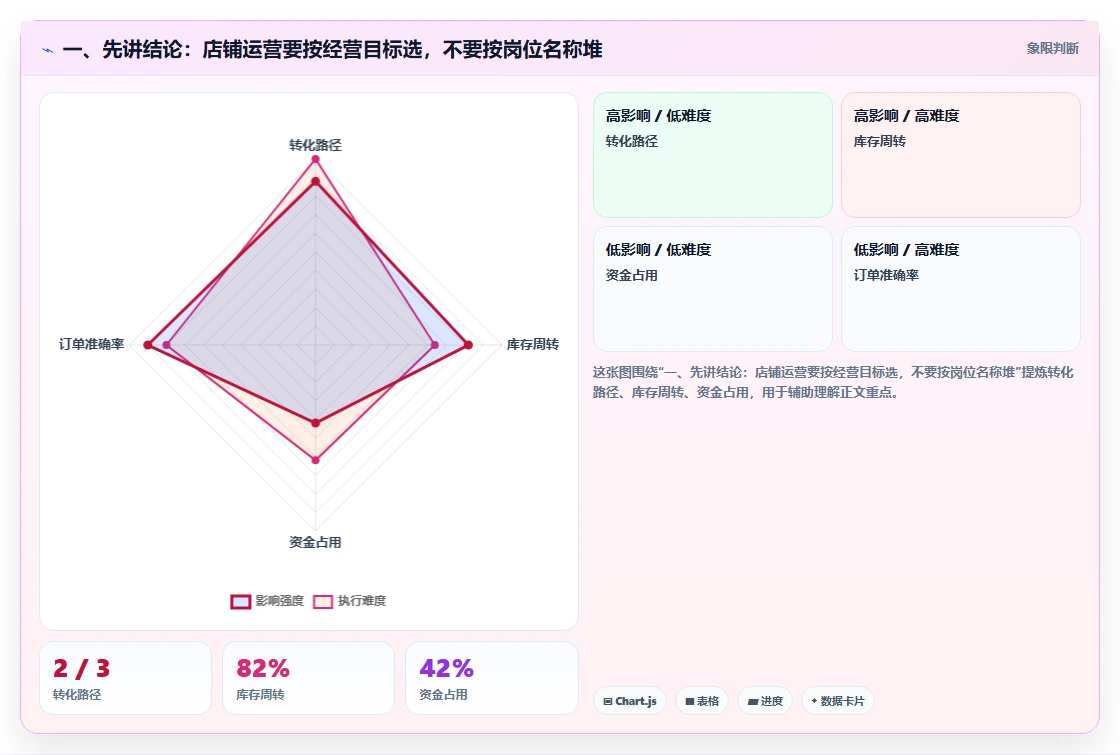Click 资金占用 text in the 低影响 / 低难度 card
Image resolution: width=1120 pixels, height=755 pixels.
[631, 275]
